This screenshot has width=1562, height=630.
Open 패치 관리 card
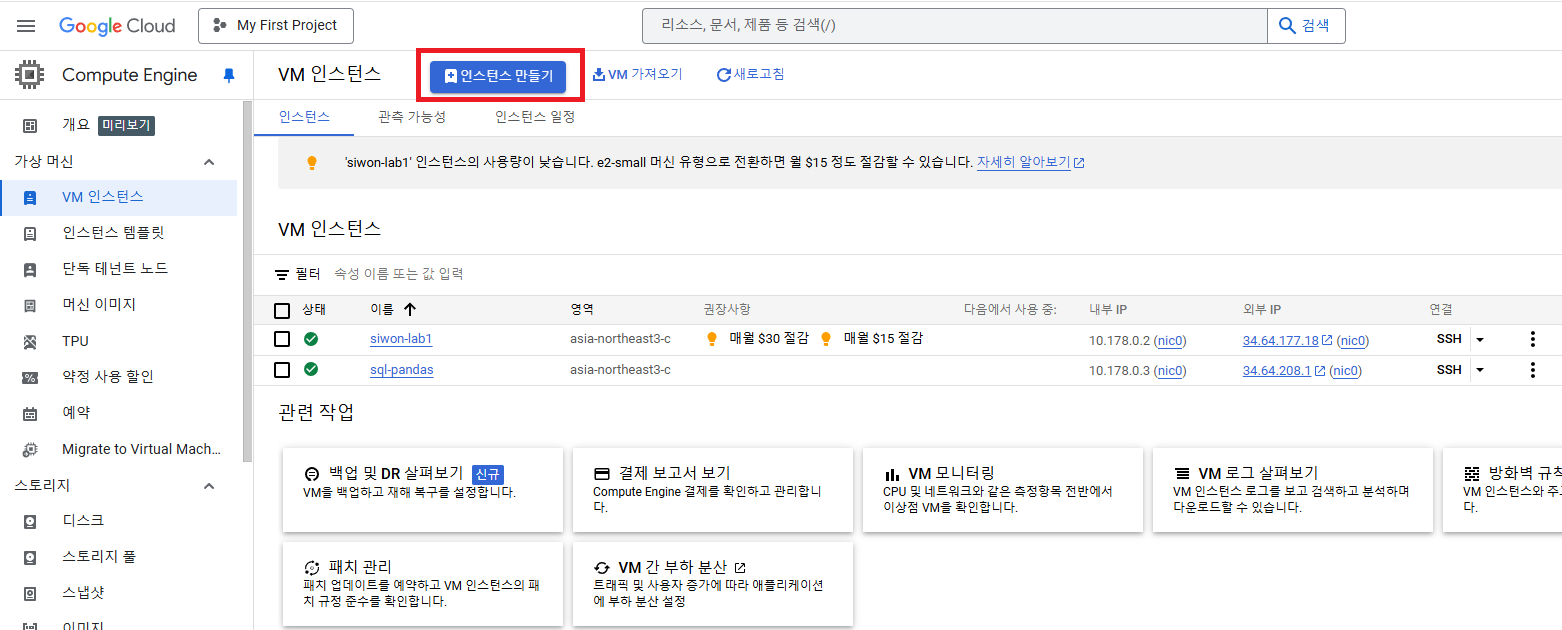423,584
